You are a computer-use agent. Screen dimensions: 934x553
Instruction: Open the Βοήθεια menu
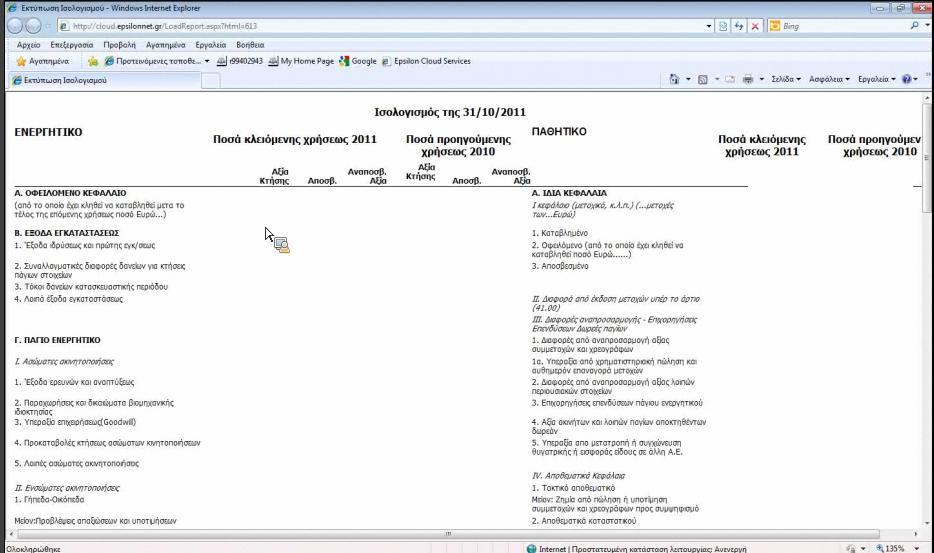coord(250,45)
